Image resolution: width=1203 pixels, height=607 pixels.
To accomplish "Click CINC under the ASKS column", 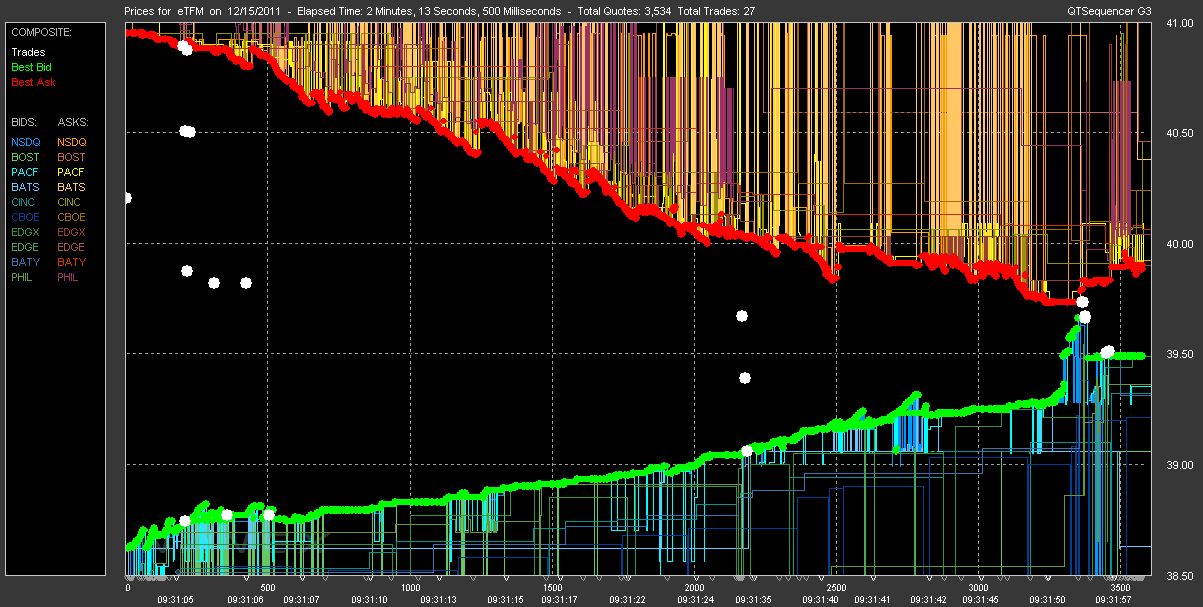I will tap(71, 202).
